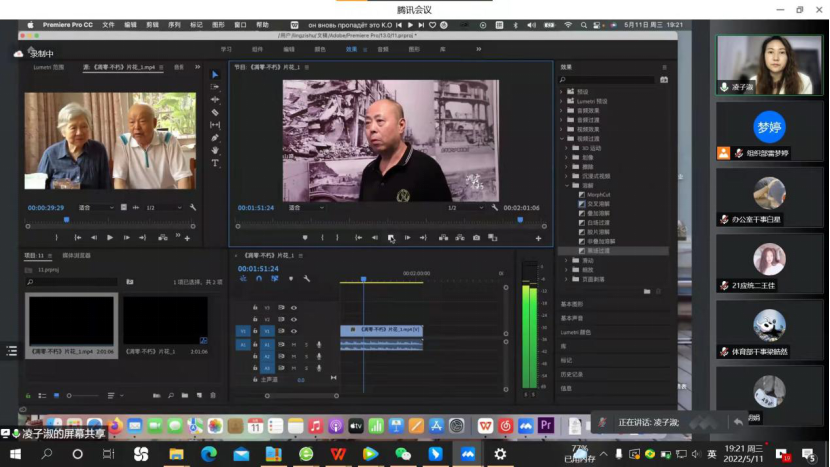Click Add Marker in Program monitor

point(305,238)
